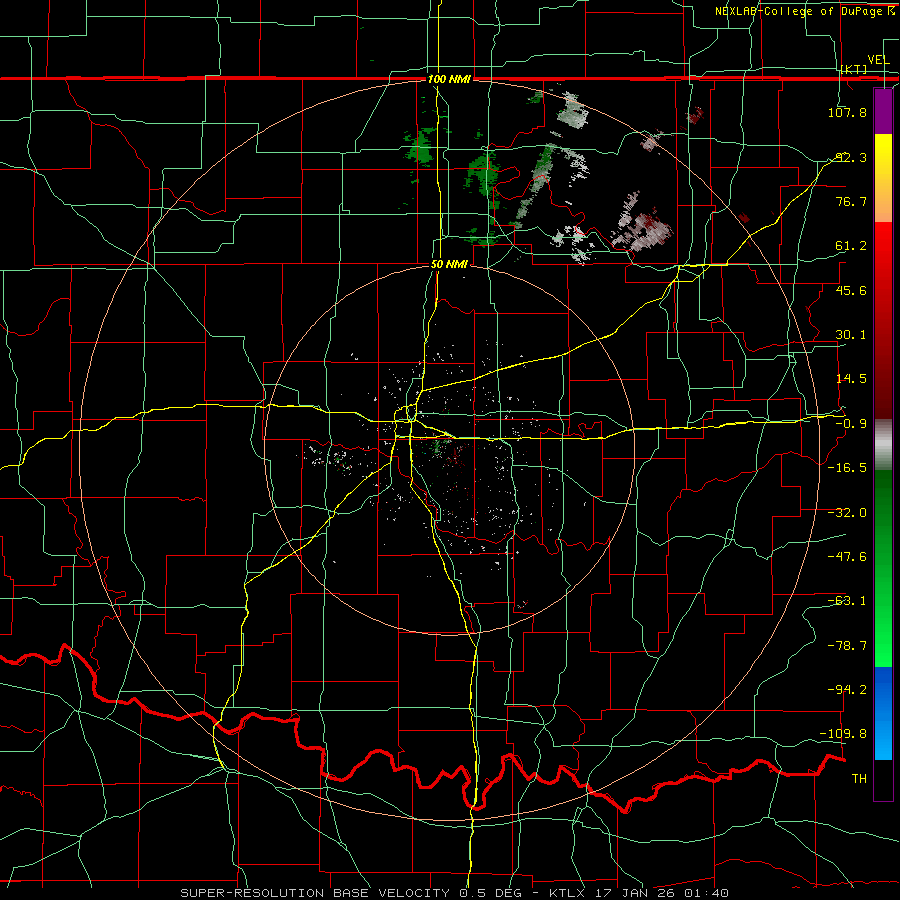Screen dimensions: 900x900
Task: Click the TH legend label
Action: pyautogui.click(x=859, y=779)
